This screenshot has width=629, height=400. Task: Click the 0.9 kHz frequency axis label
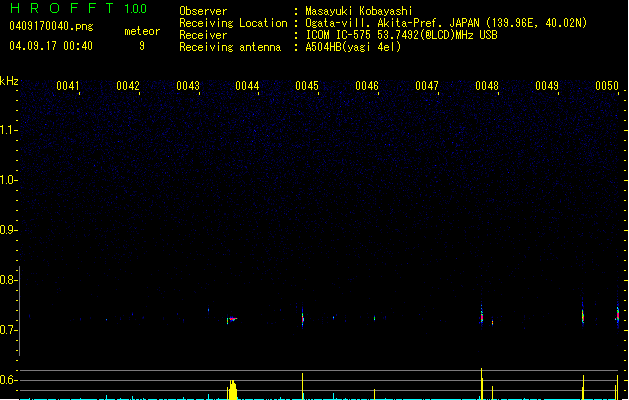(x=8, y=230)
